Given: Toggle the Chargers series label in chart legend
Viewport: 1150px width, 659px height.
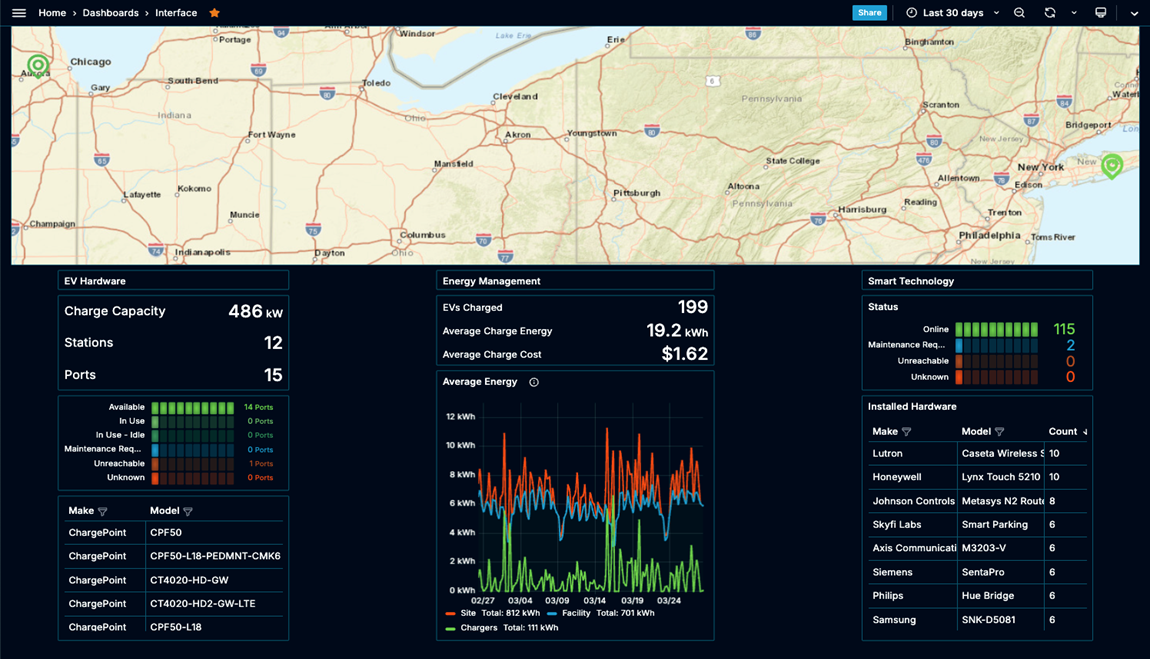Looking at the screenshot, I should point(479,628).
